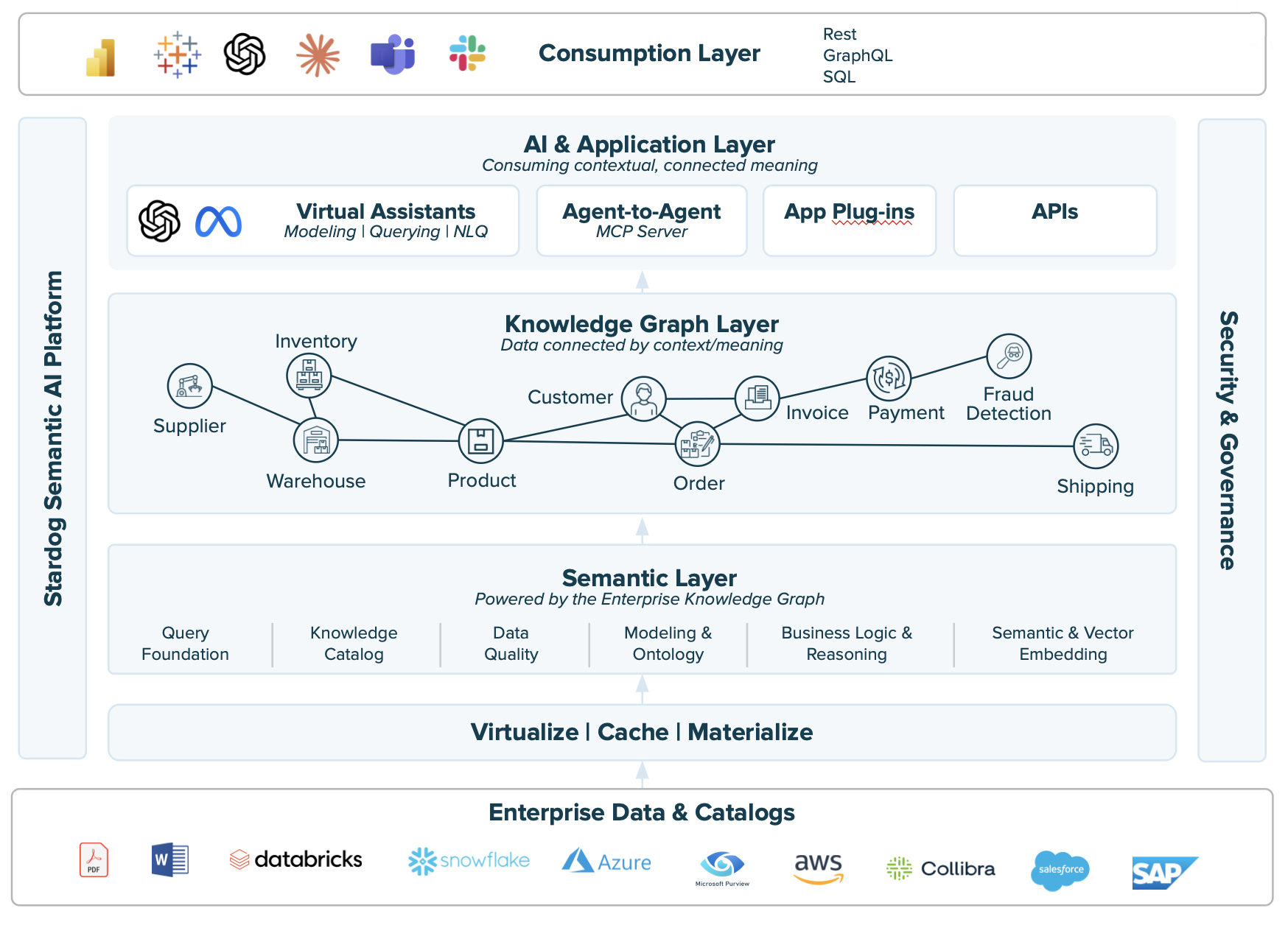This screenshot has width=1288, height=925.
Task: Click the Snowflake logo
Action: pos(469,861)
